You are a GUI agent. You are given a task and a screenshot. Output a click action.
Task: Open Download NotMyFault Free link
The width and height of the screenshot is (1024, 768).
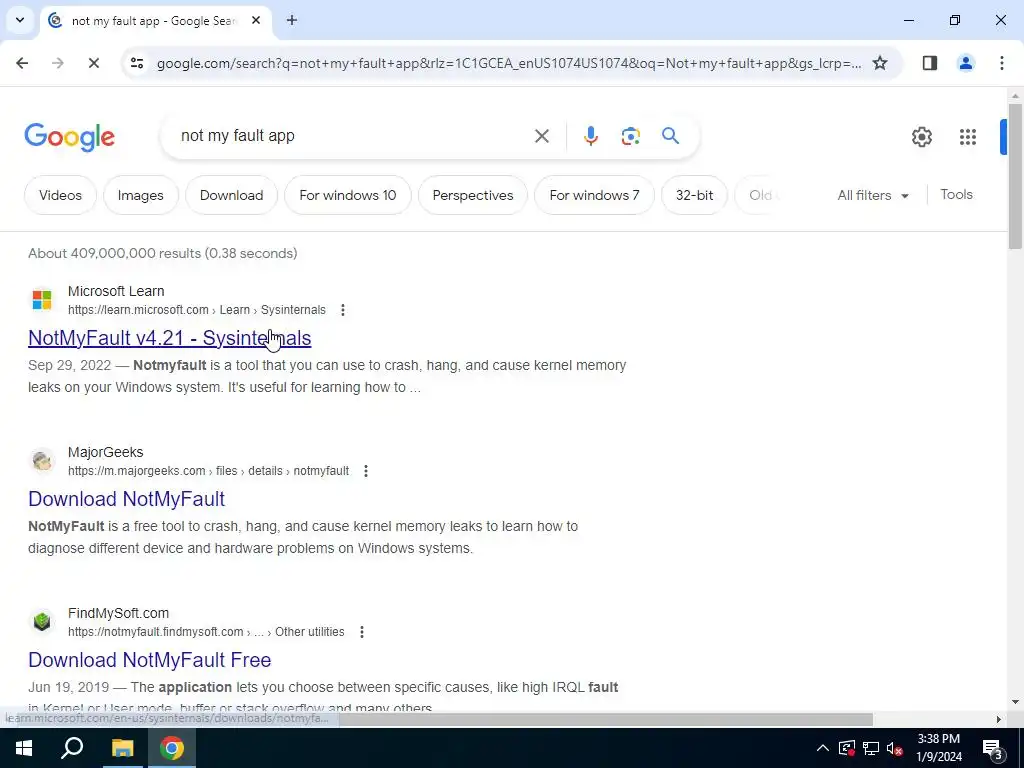(x=150, y=660)
